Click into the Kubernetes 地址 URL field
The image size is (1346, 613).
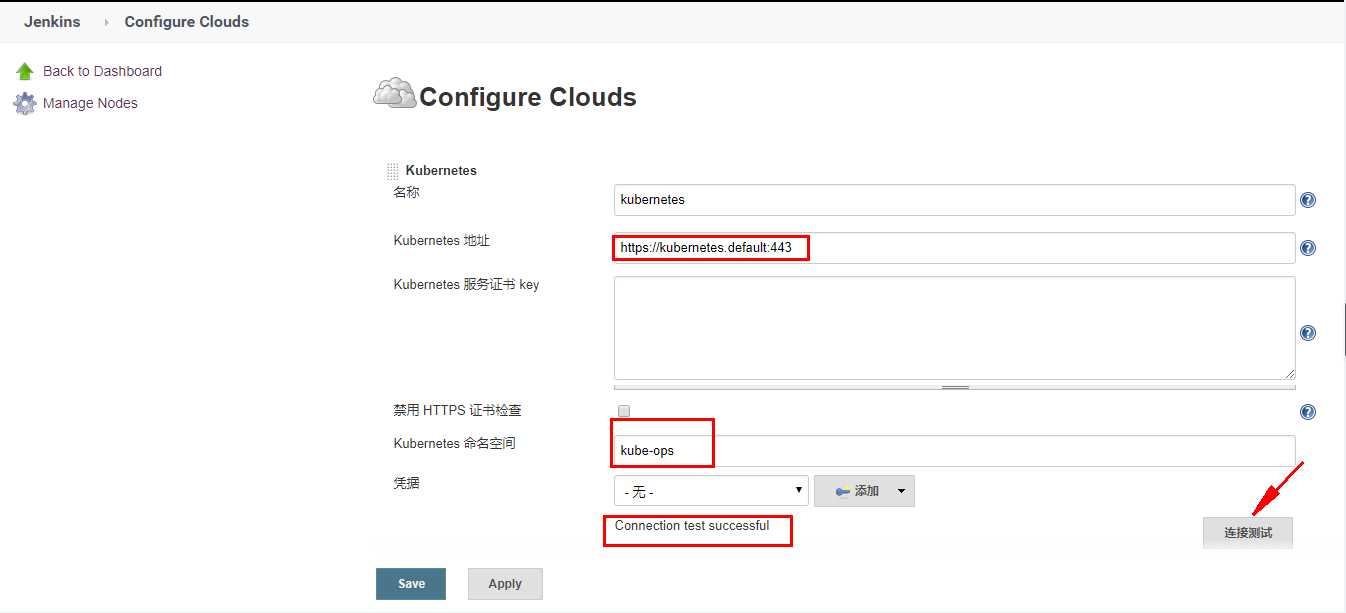point(954,248)
